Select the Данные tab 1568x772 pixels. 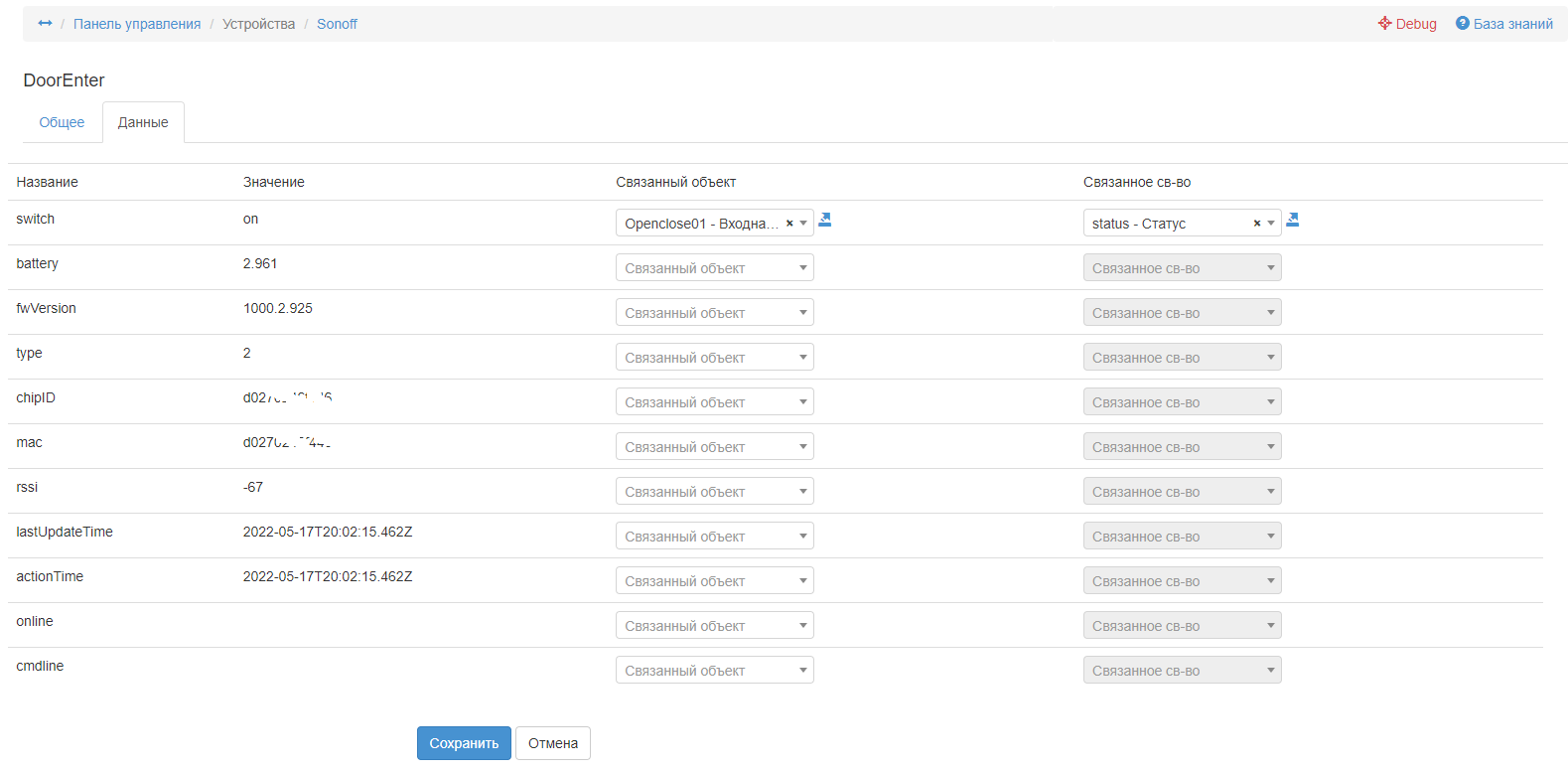click(x=143, y=122)
